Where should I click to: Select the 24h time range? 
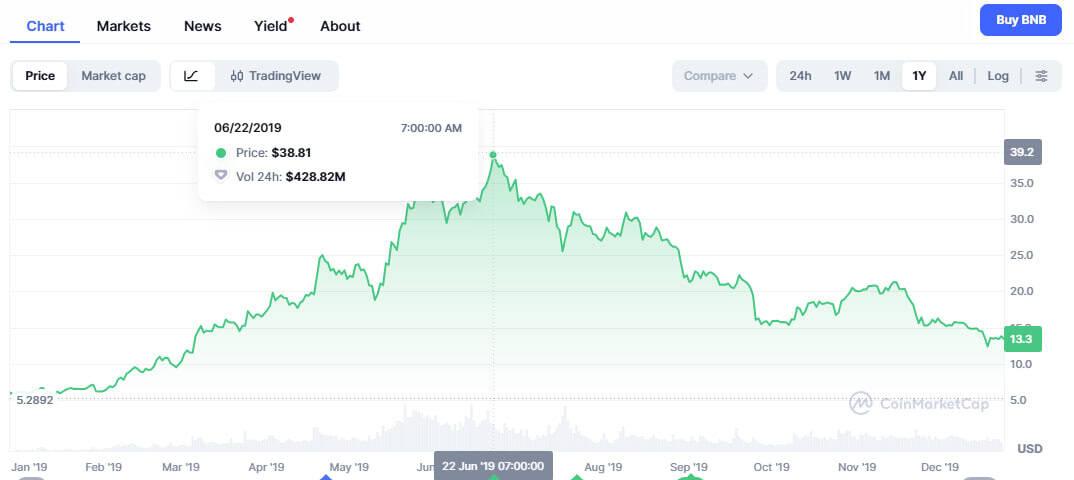pos(800,76)
